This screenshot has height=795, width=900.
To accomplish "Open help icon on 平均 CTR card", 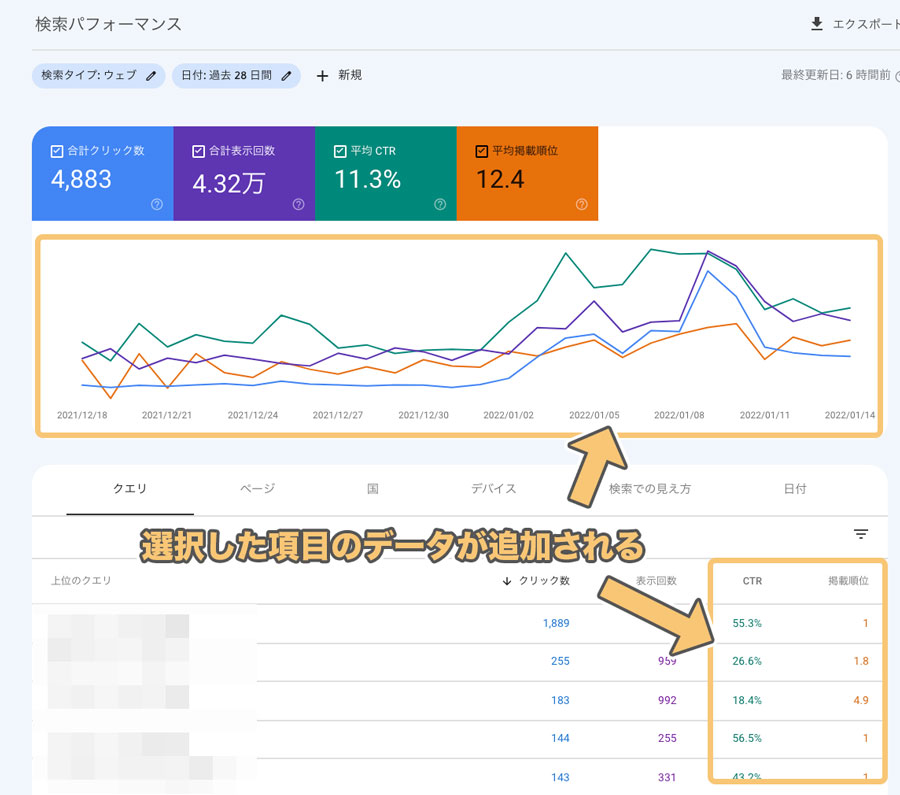I will point(440,204).
